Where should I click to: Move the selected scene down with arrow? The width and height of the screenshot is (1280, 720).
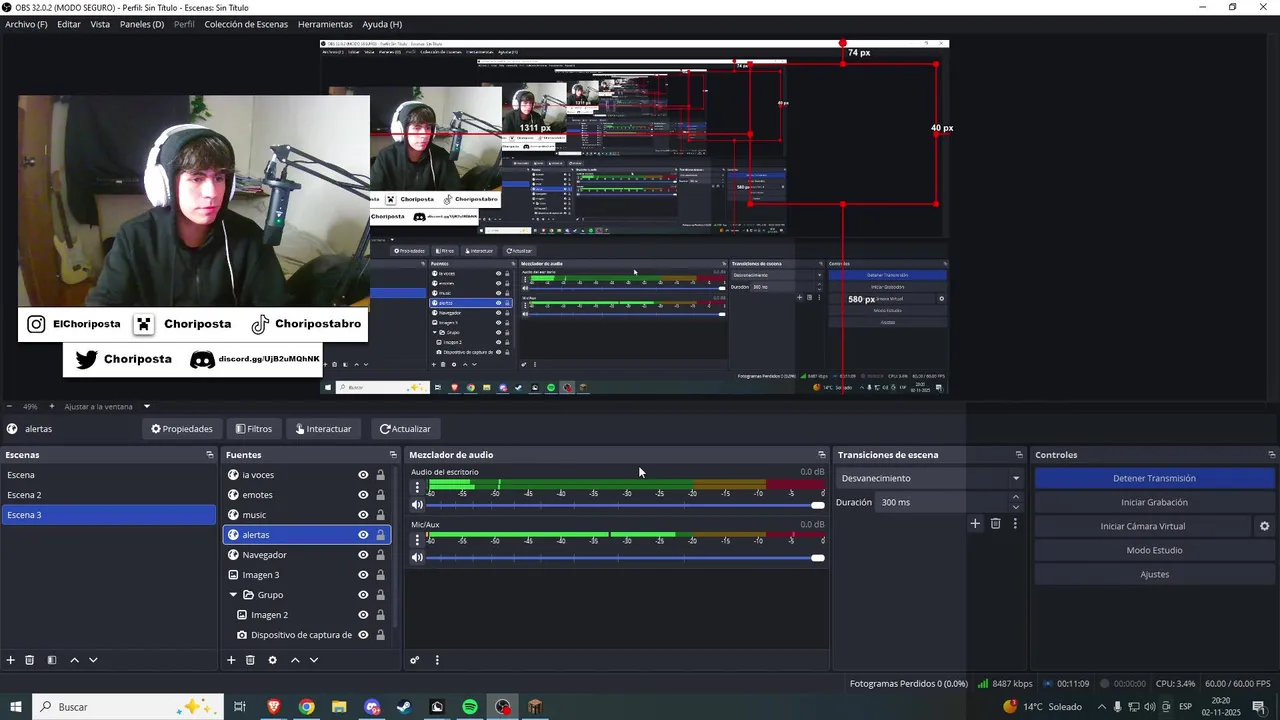tap(93, 660)
